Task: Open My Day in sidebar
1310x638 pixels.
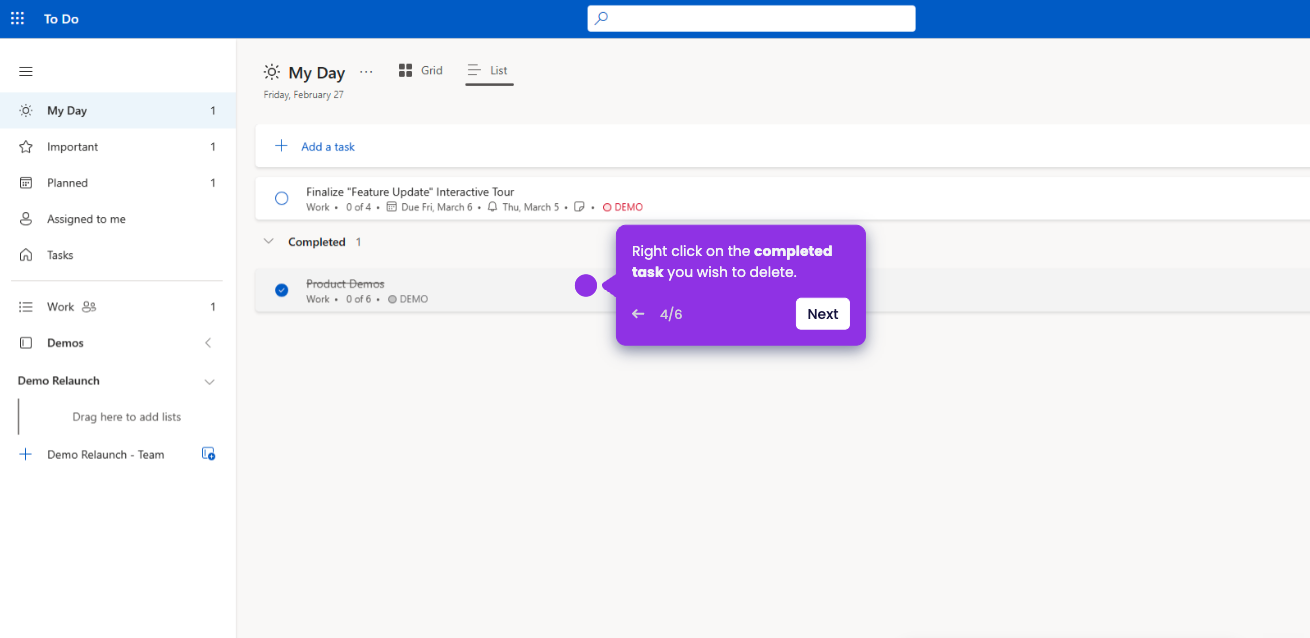Action: point(118,111)
